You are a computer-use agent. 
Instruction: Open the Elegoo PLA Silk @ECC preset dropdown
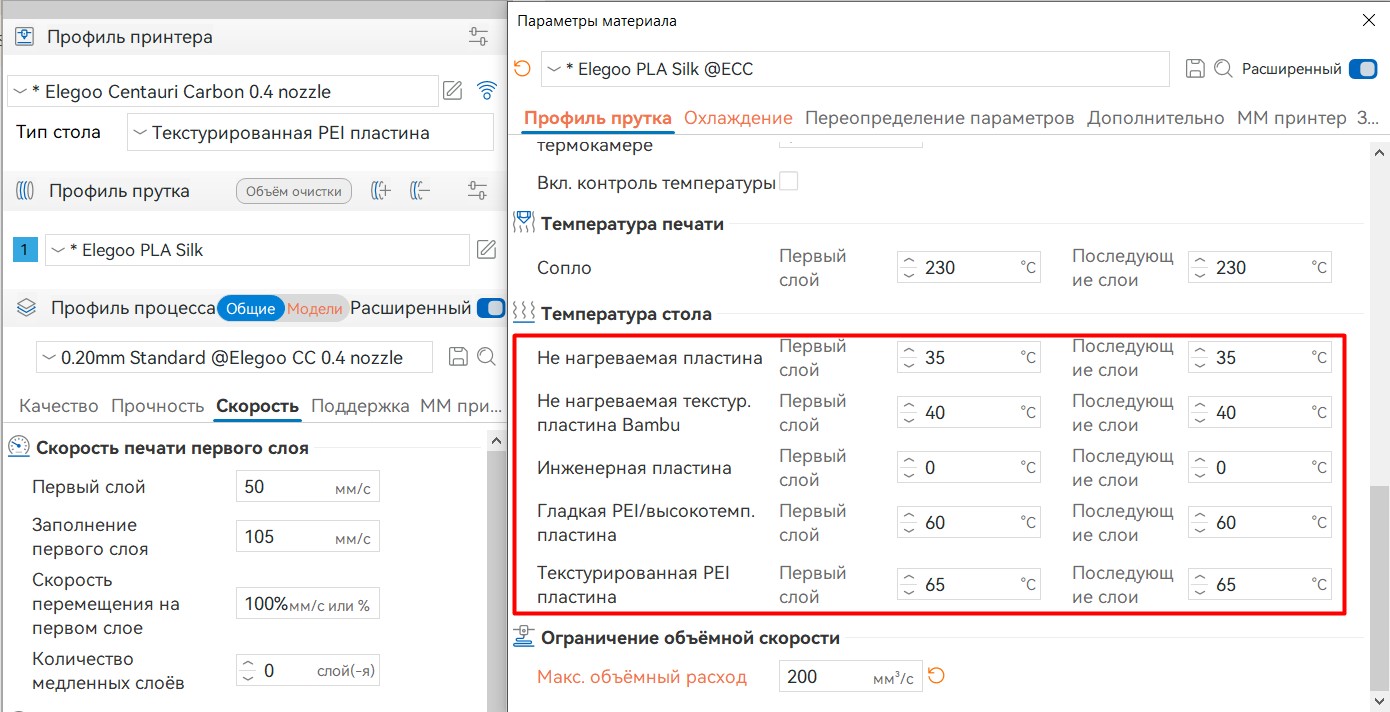pos(855,69)
